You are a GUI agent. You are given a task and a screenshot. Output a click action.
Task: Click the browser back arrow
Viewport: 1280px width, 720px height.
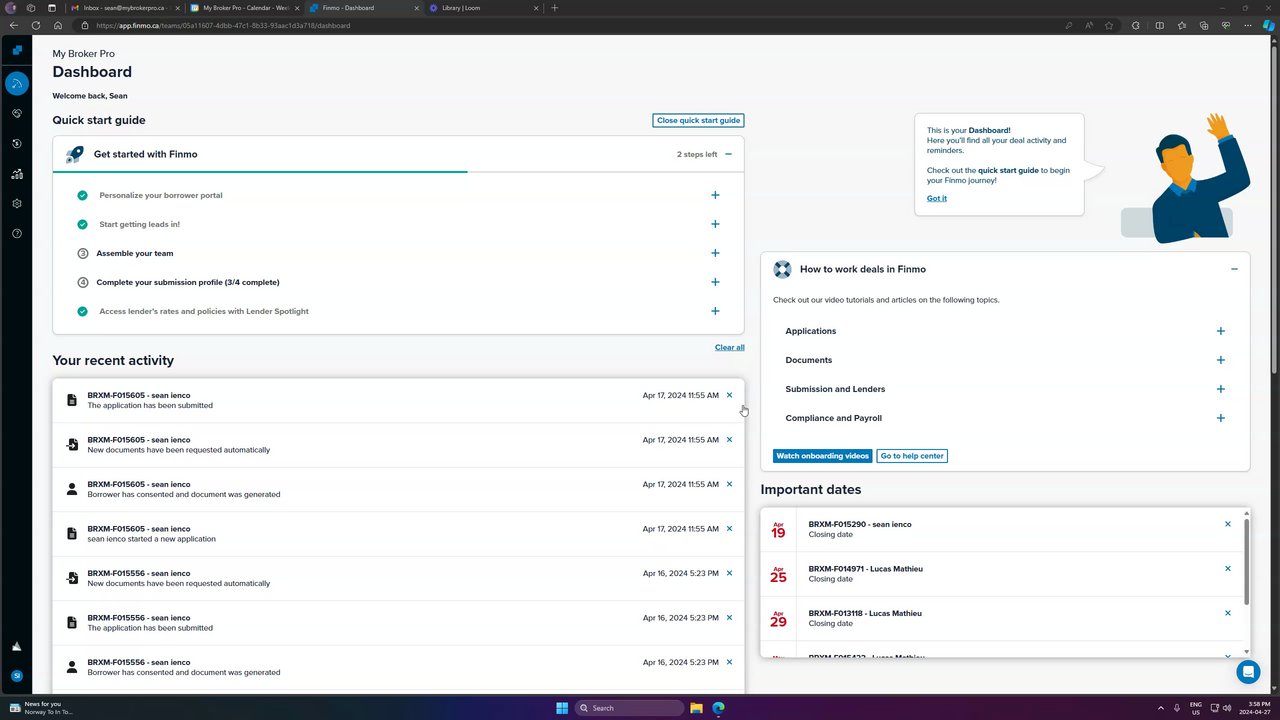[x=14, y=25]
